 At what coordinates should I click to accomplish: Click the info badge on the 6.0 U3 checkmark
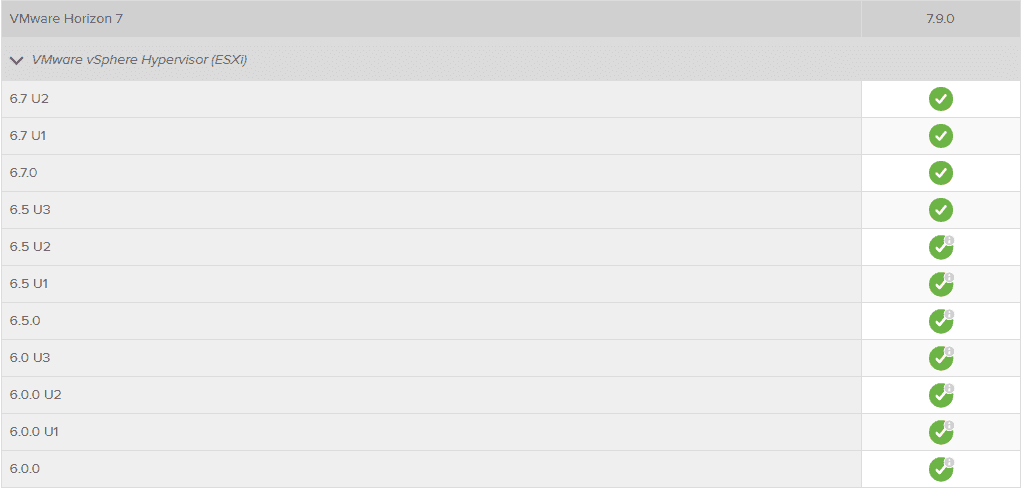(x=949, y=351)
